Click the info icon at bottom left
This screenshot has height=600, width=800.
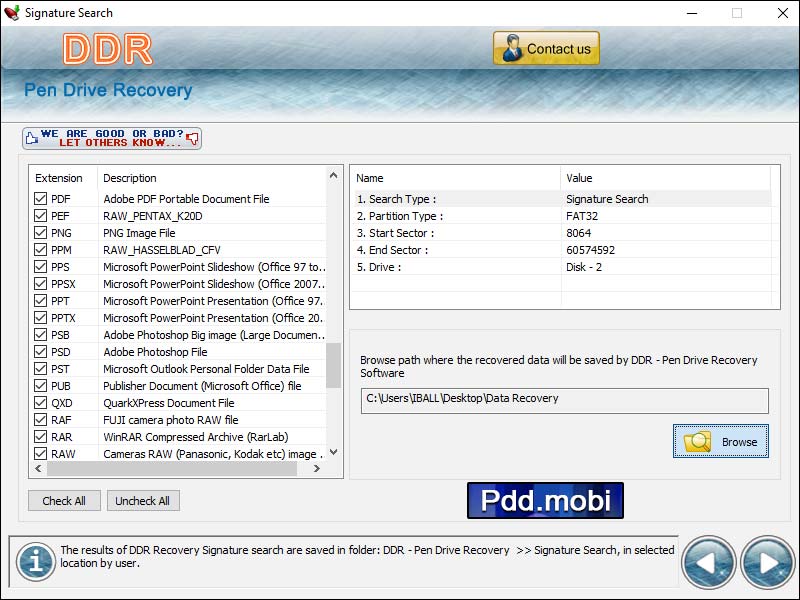pyautogui.click(x=36, y=562)
